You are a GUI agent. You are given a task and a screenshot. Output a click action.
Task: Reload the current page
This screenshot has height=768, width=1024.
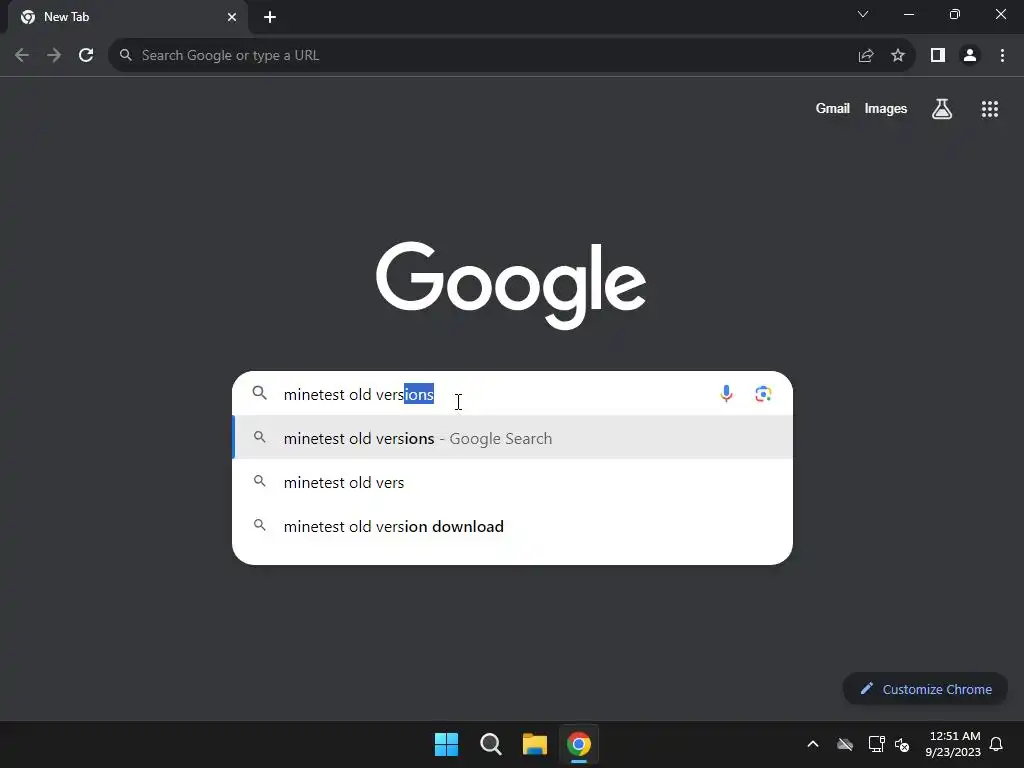tap(86, 56)
